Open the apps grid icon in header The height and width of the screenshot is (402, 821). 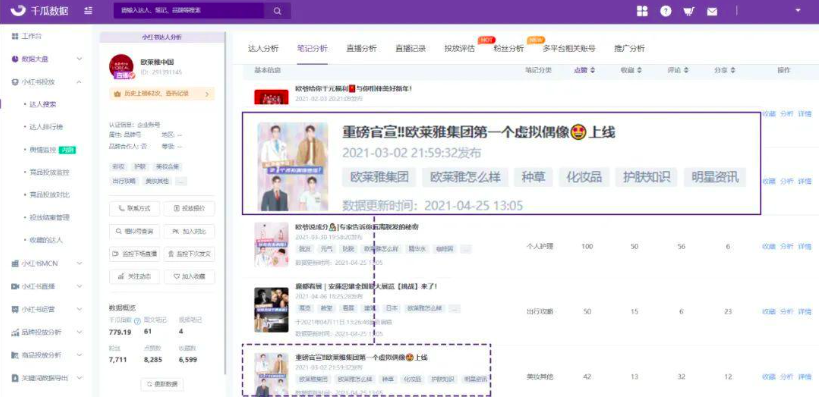point(642,11)
